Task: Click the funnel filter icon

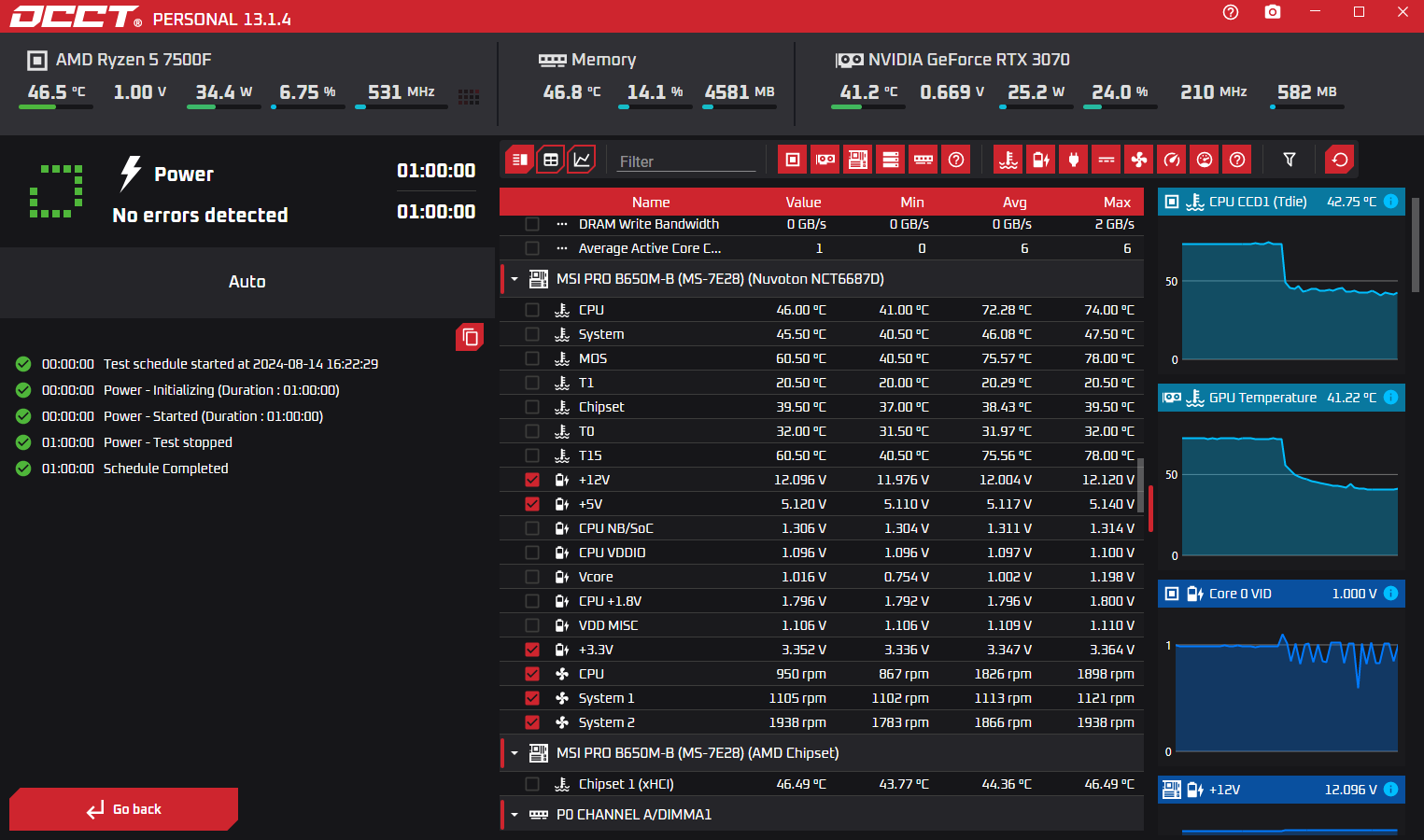Action: point(1290,160)
